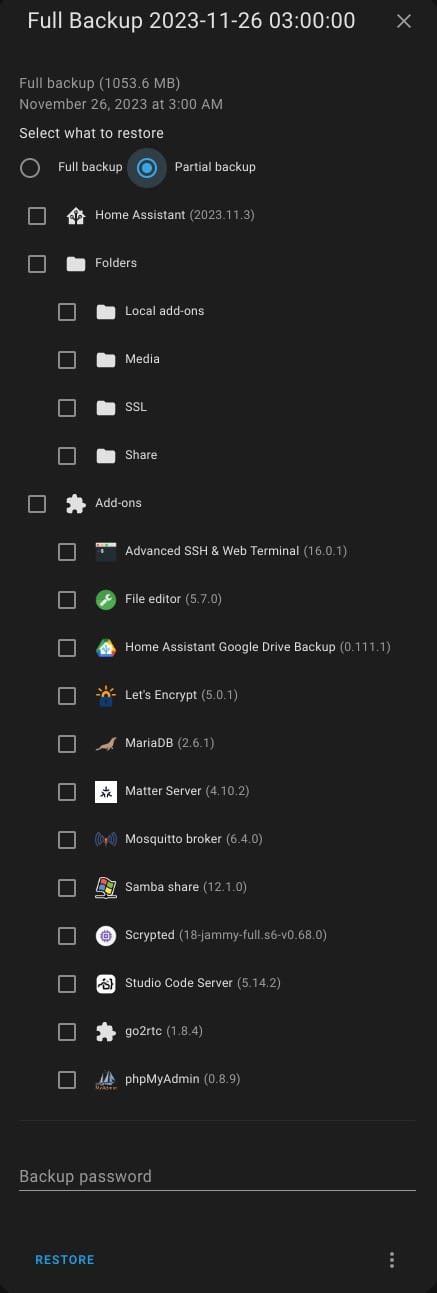This screenshot has height=1293, width=437.
Task: Click the File editor wrench icon
Action: pyautogui.click(x=106, y=599)
